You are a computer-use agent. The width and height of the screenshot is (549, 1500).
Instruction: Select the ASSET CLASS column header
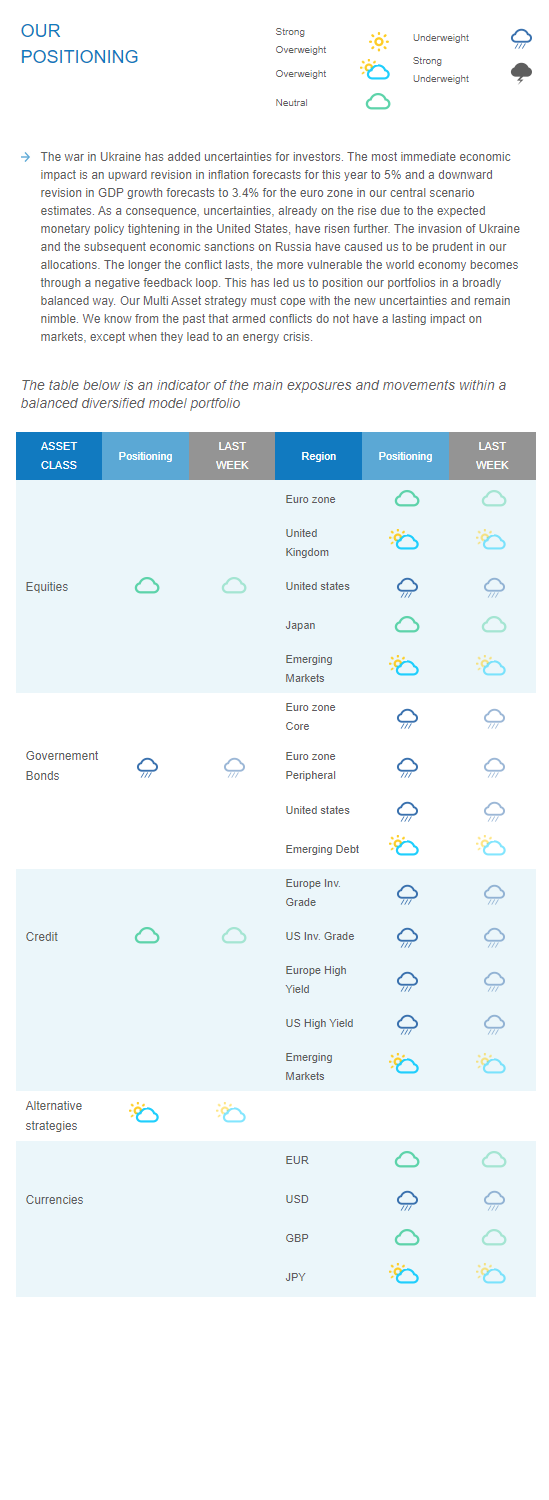click(x=59, y=456)
